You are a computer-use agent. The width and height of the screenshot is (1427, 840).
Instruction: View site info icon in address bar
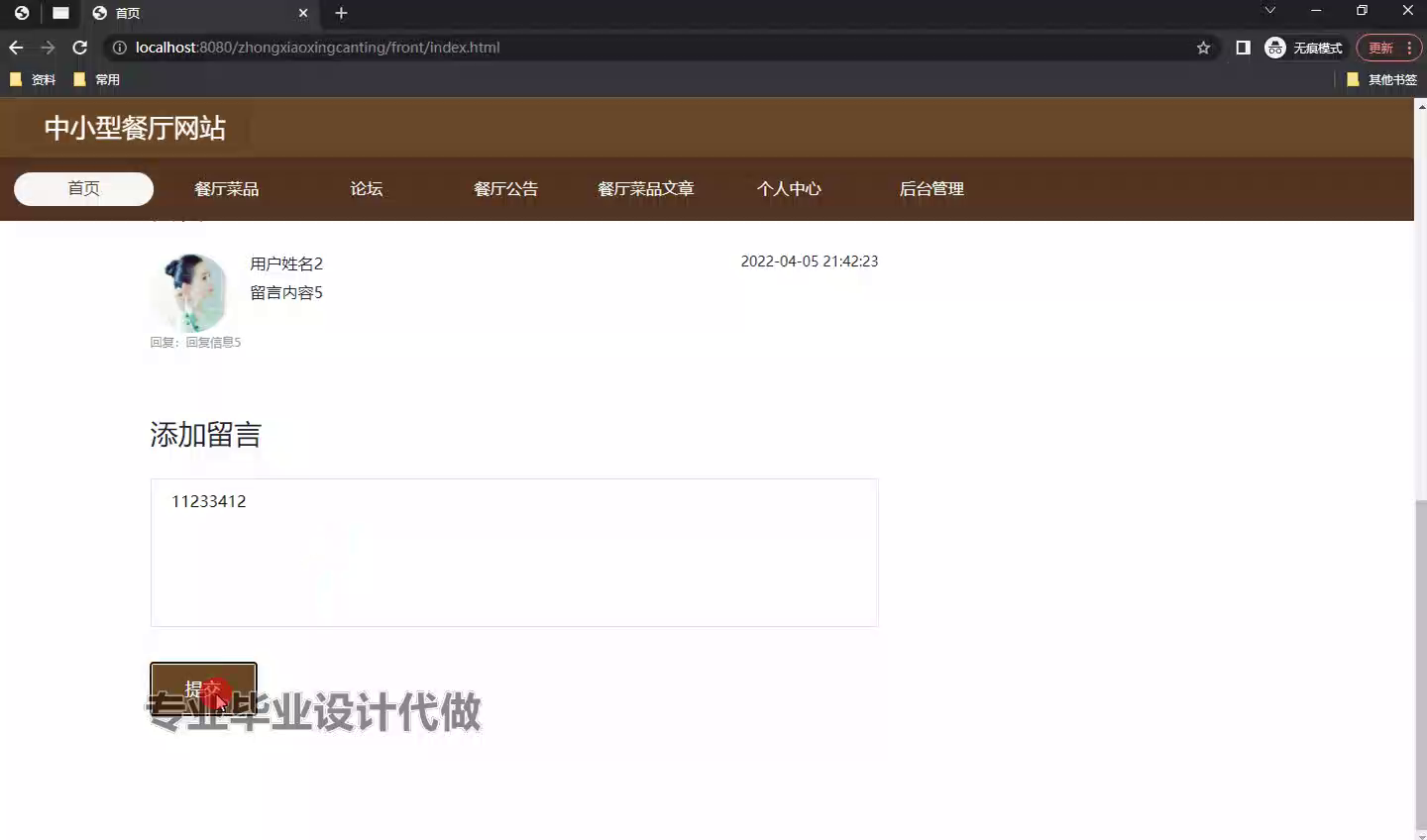tap(119, 48)
